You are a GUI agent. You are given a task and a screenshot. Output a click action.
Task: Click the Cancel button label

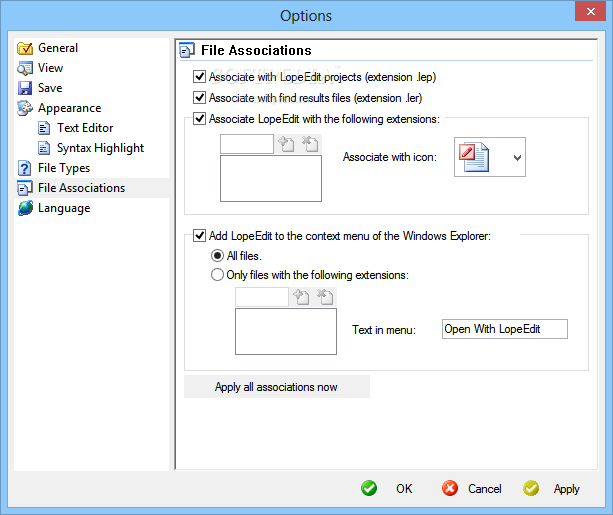(x=485, y=489)
